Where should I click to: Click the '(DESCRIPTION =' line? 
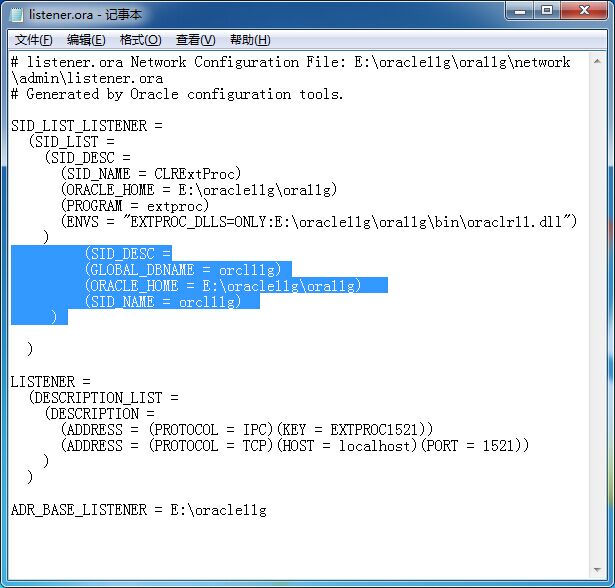100,414
